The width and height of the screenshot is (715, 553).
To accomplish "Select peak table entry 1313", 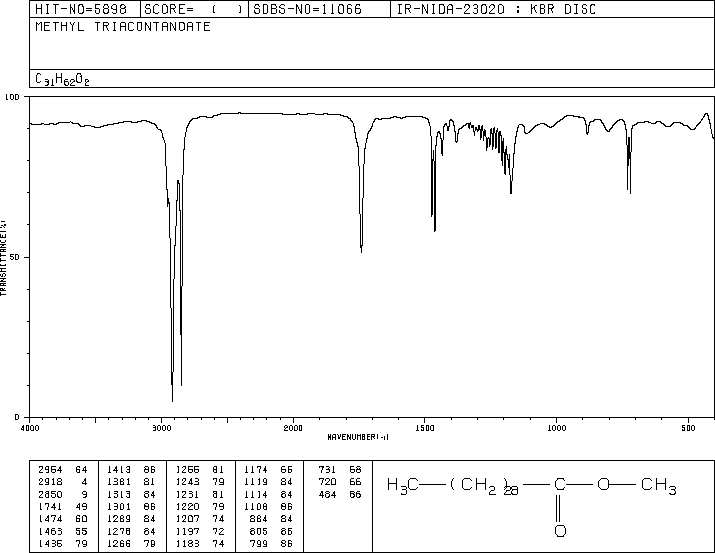I will click(x=131, y=494).
